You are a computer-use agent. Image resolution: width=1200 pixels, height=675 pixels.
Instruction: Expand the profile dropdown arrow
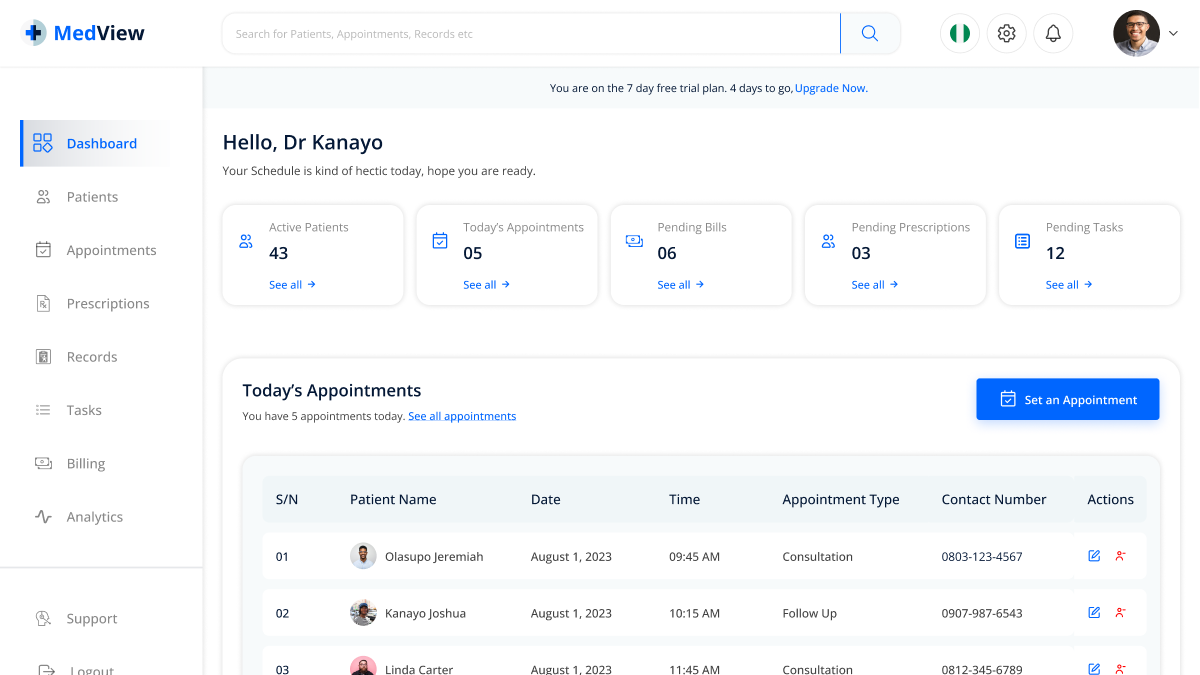1174,34
